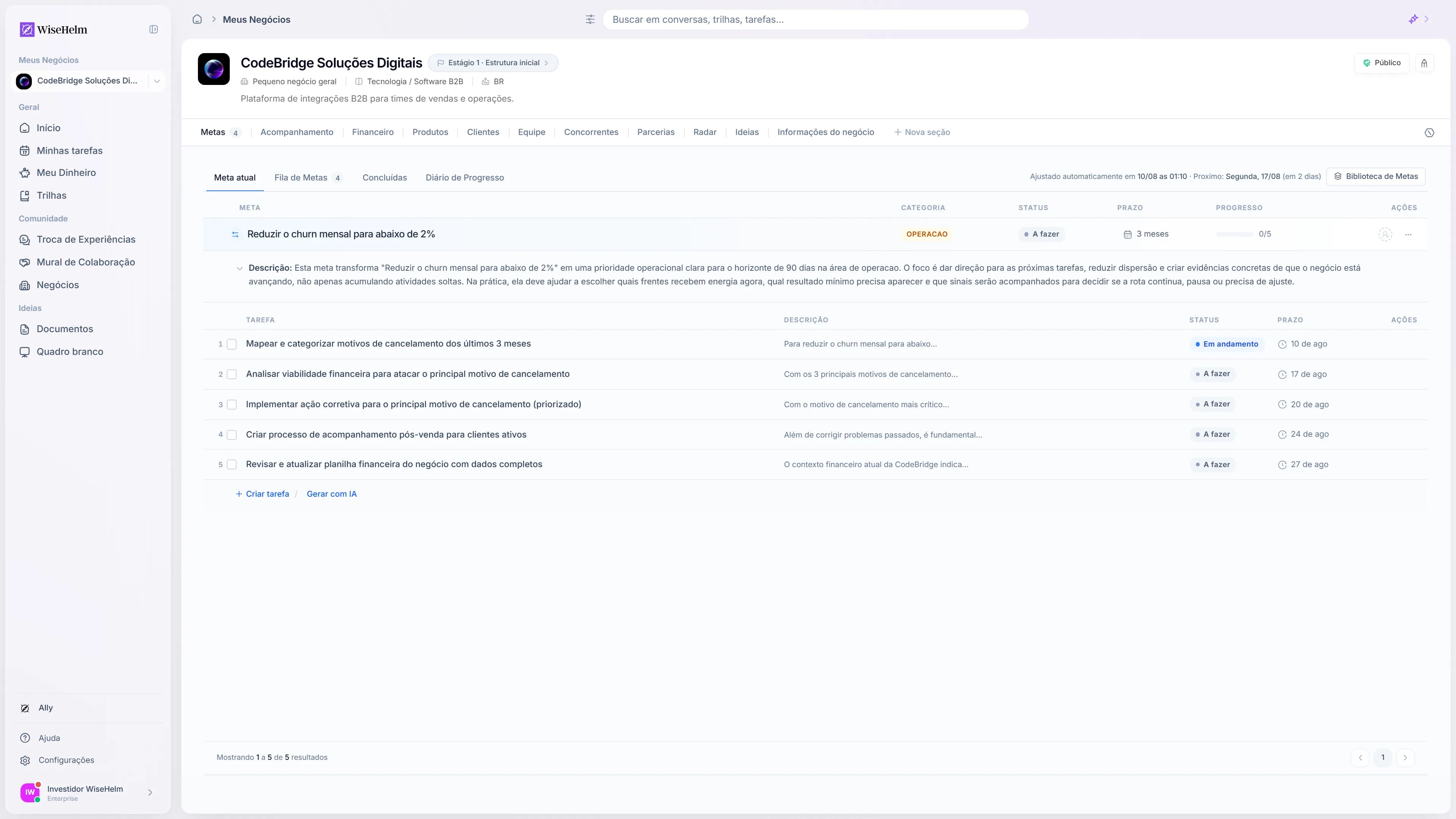Image resolution: width=1456 pixels, height=819 pixels.
Task: Change status of Revisar planilha task
Action: click(1213, 464)
